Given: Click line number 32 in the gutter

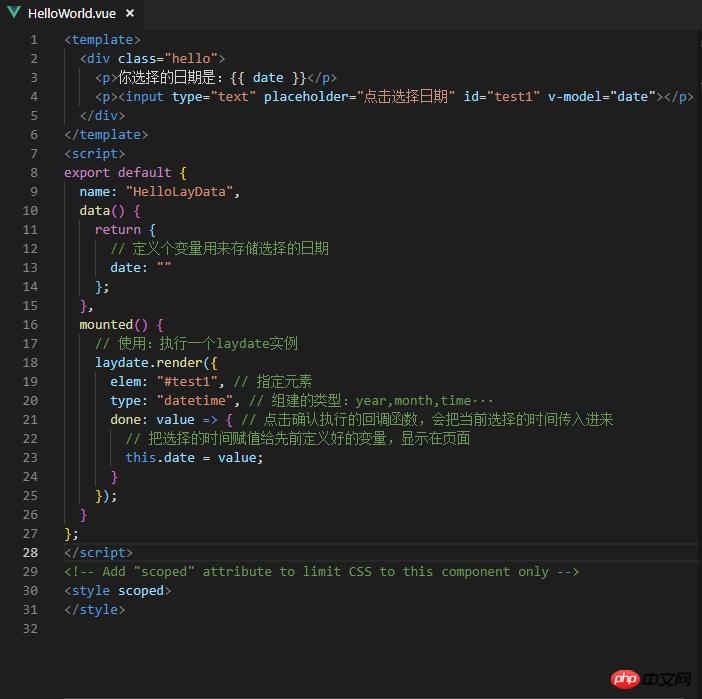Looking at the screenshot, I should tap(30, 629).
